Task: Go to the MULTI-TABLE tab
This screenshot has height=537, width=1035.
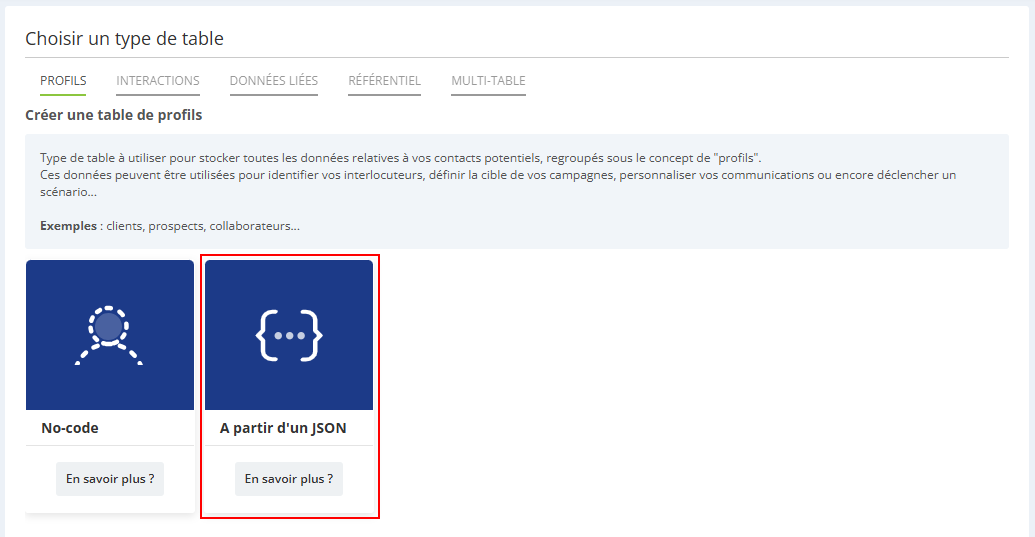Action: pos(488,80)
